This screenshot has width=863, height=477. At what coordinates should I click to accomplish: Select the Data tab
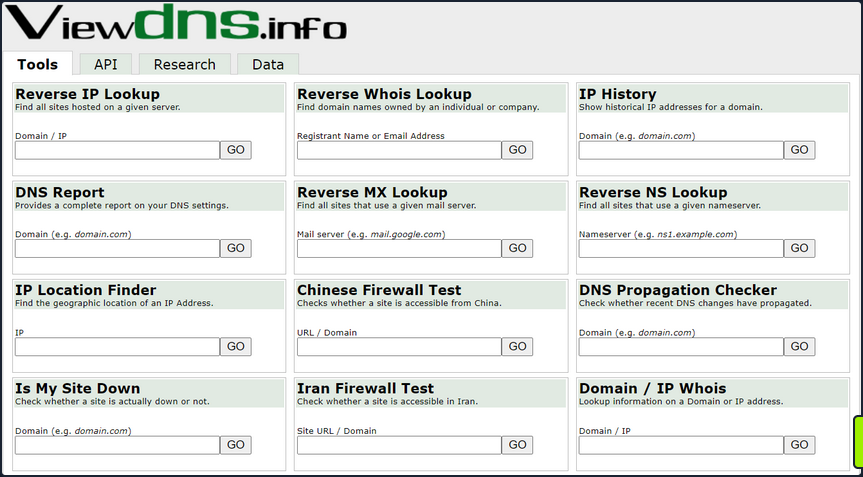[267, 64]
